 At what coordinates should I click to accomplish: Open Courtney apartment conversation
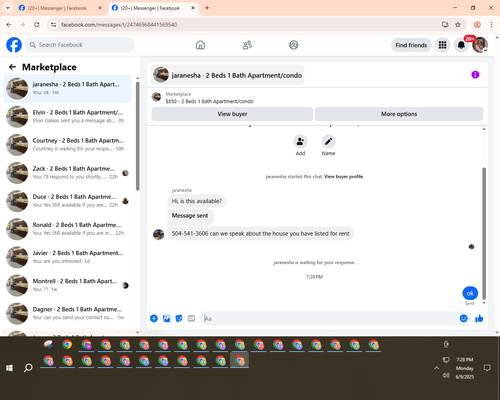(x=67, y=145)
